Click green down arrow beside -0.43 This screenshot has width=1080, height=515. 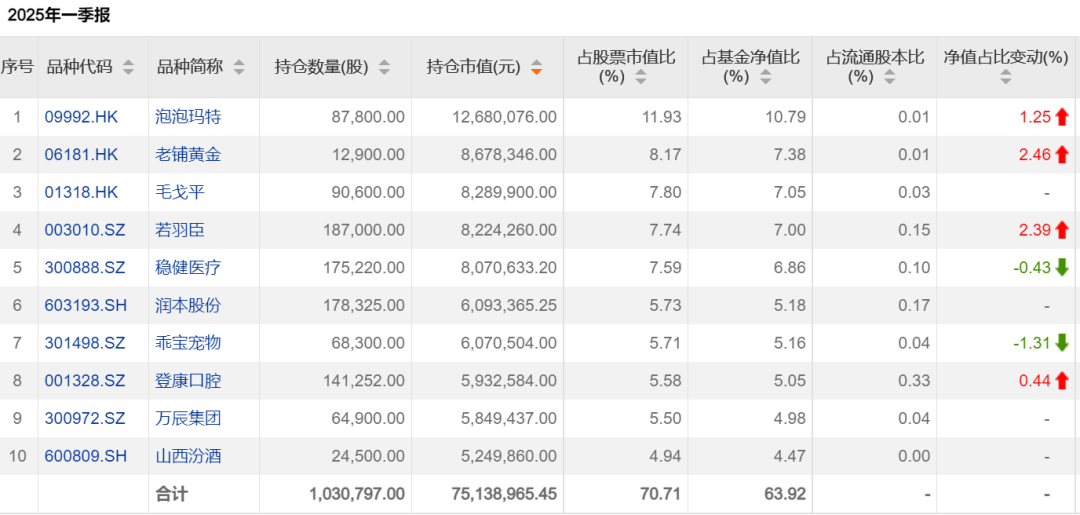click(1061, 267)
